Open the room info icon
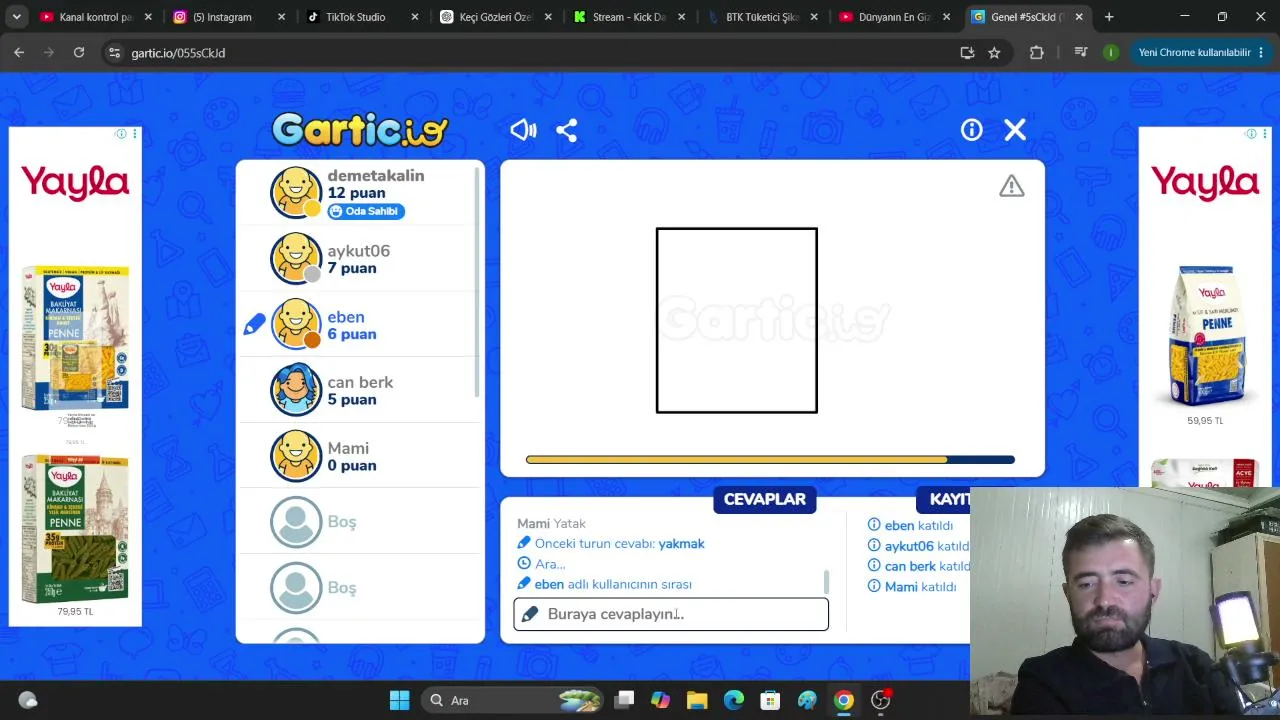The width and height of the screenshot is (1280, 720). click(972, 130)
